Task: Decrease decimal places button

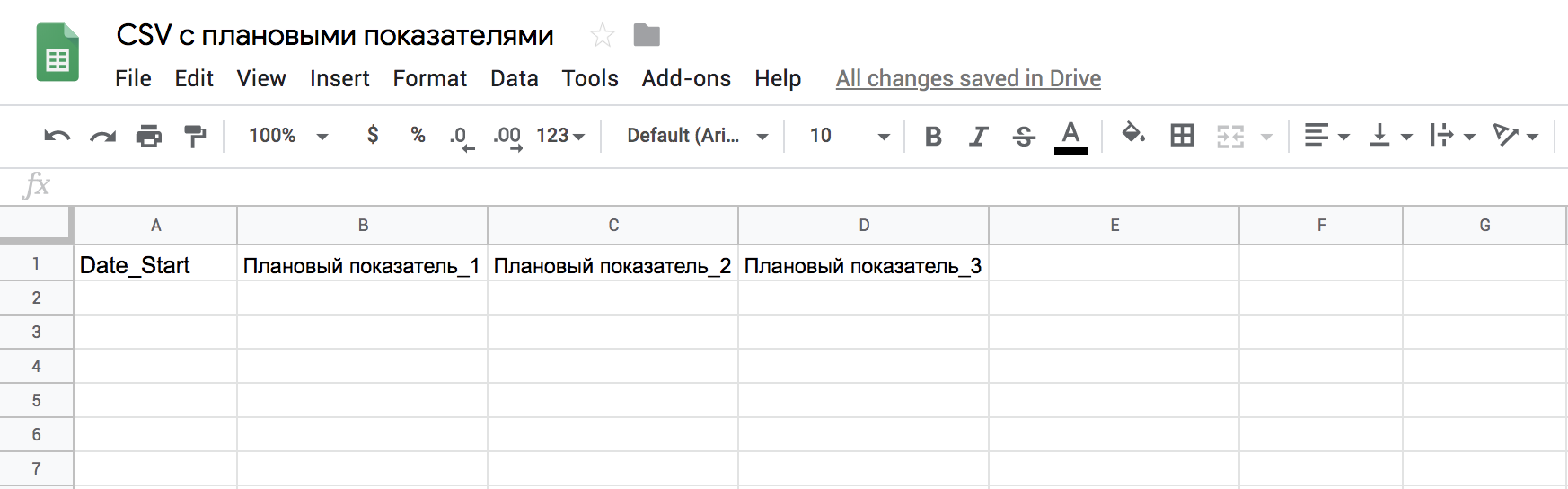Action: (x=462, y=137)
